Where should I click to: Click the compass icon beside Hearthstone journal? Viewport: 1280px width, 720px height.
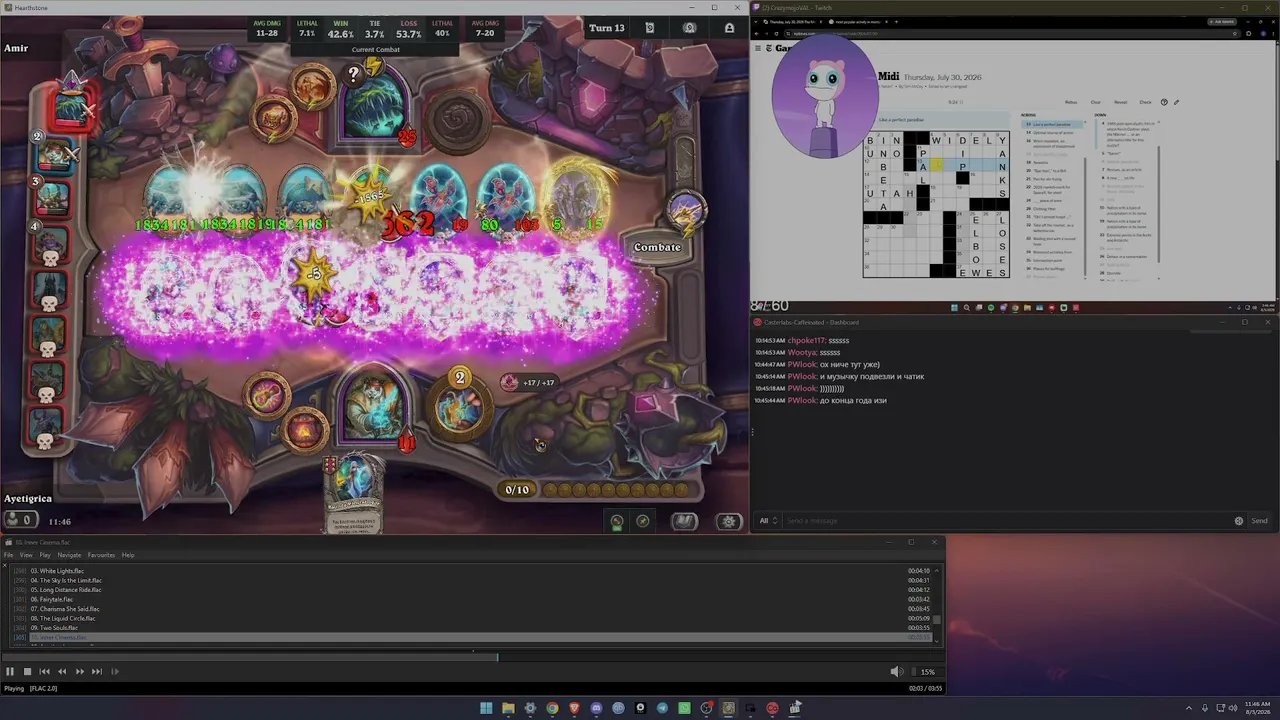click(x=643, y=521)
